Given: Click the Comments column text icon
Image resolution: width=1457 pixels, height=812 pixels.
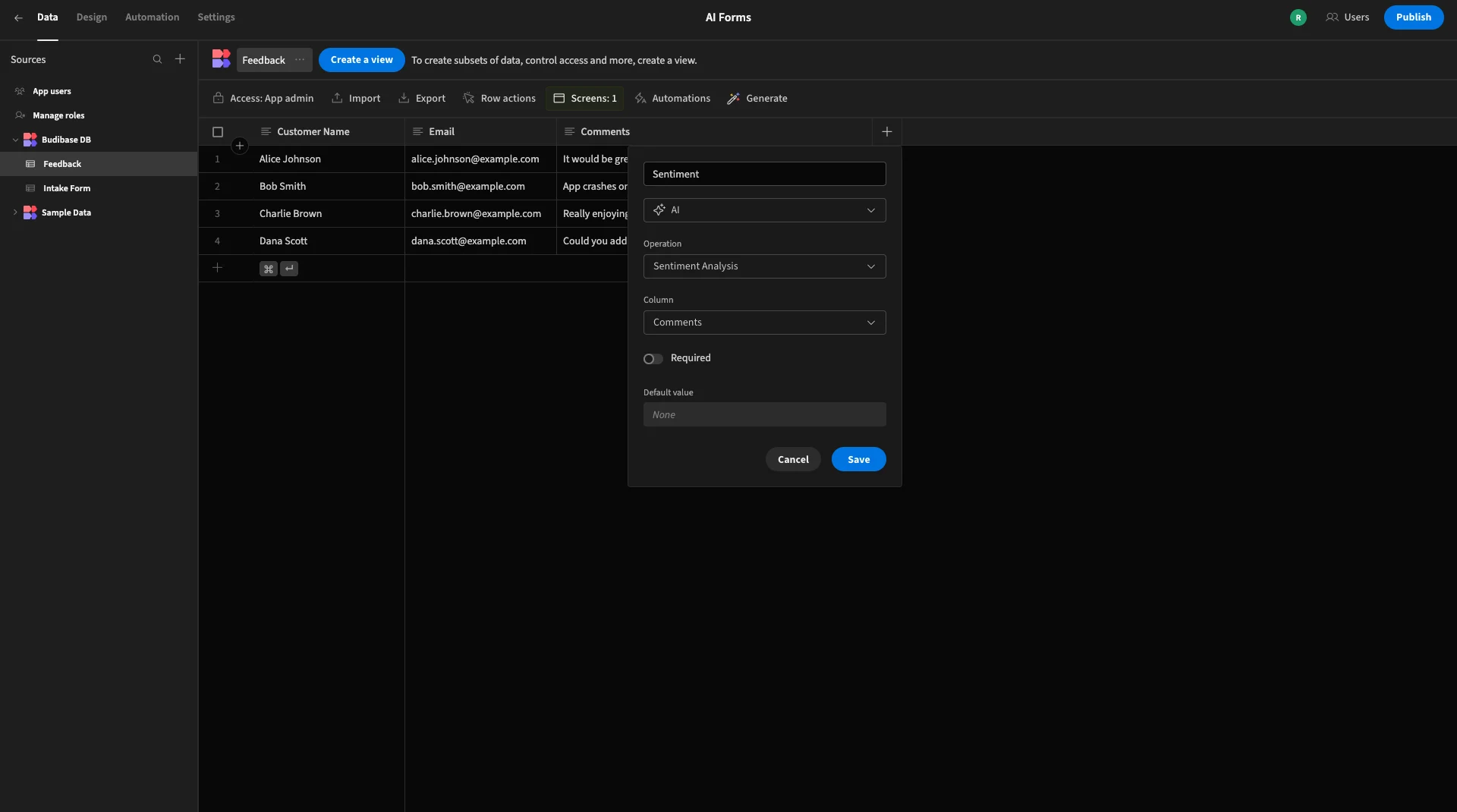Looking at the screenshot, I should click(x=569, y=131).
